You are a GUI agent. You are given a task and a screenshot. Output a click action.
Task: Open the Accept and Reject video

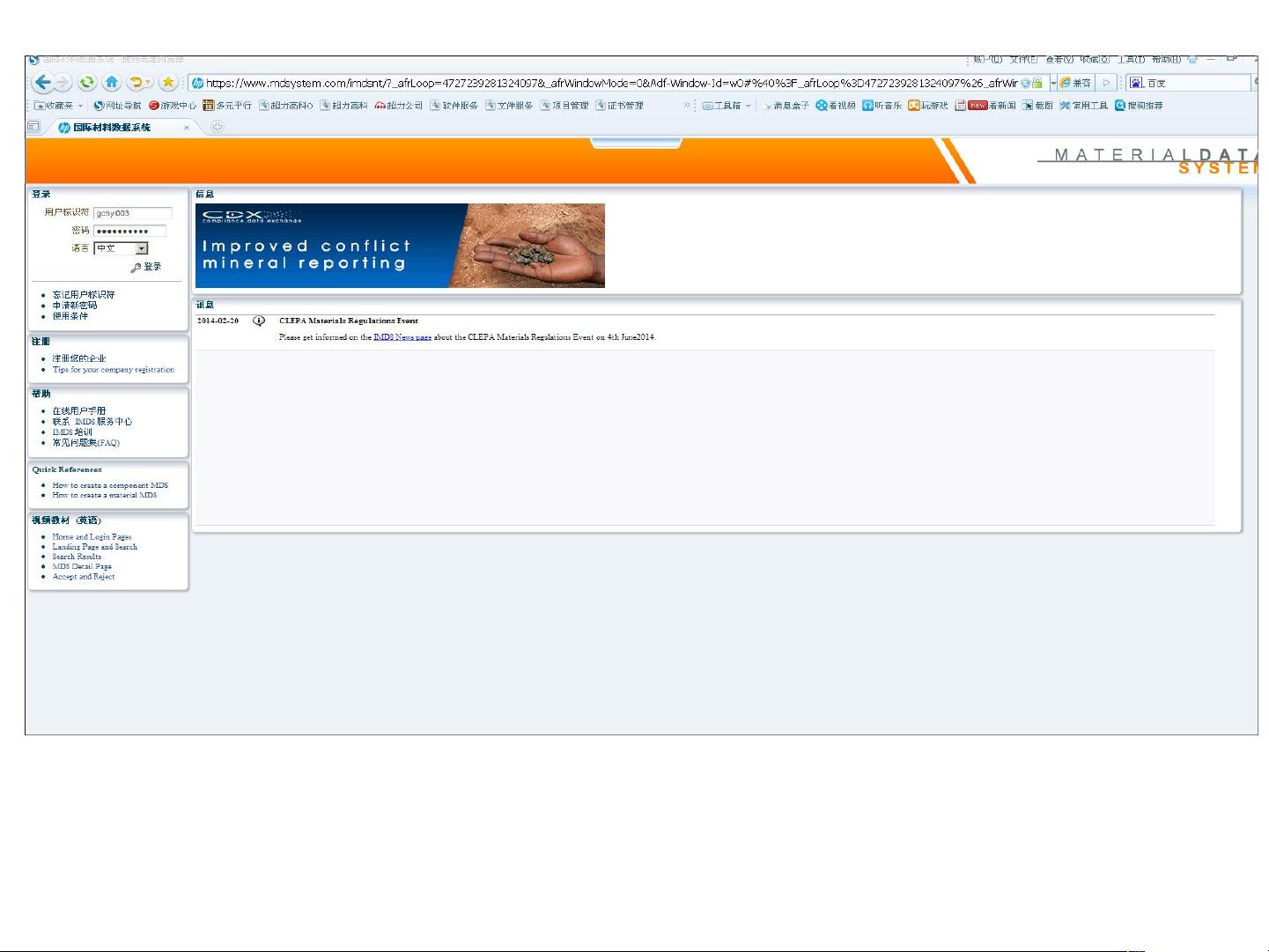(x=84, y=577)
